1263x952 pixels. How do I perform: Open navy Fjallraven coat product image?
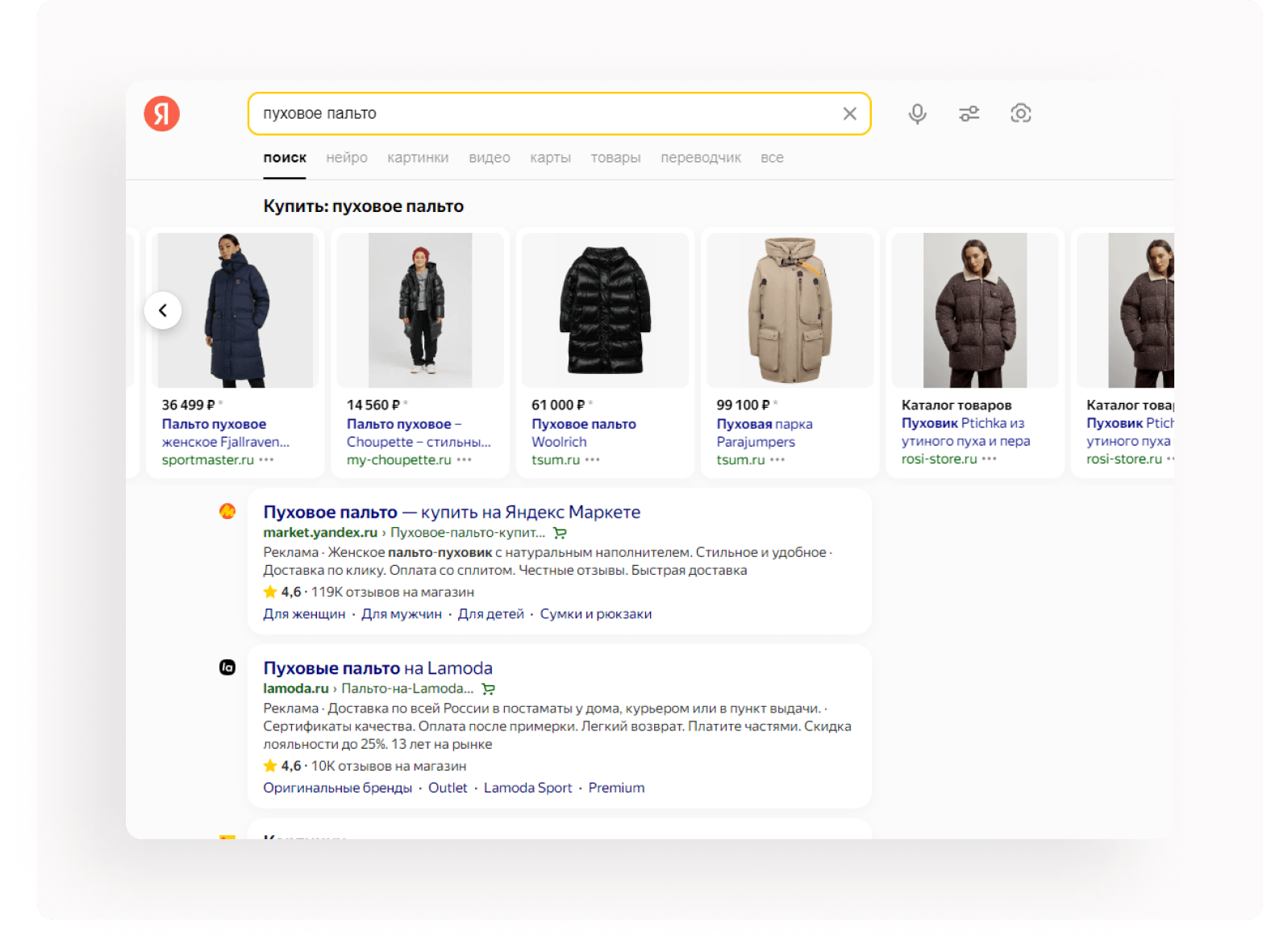point(236,310)
